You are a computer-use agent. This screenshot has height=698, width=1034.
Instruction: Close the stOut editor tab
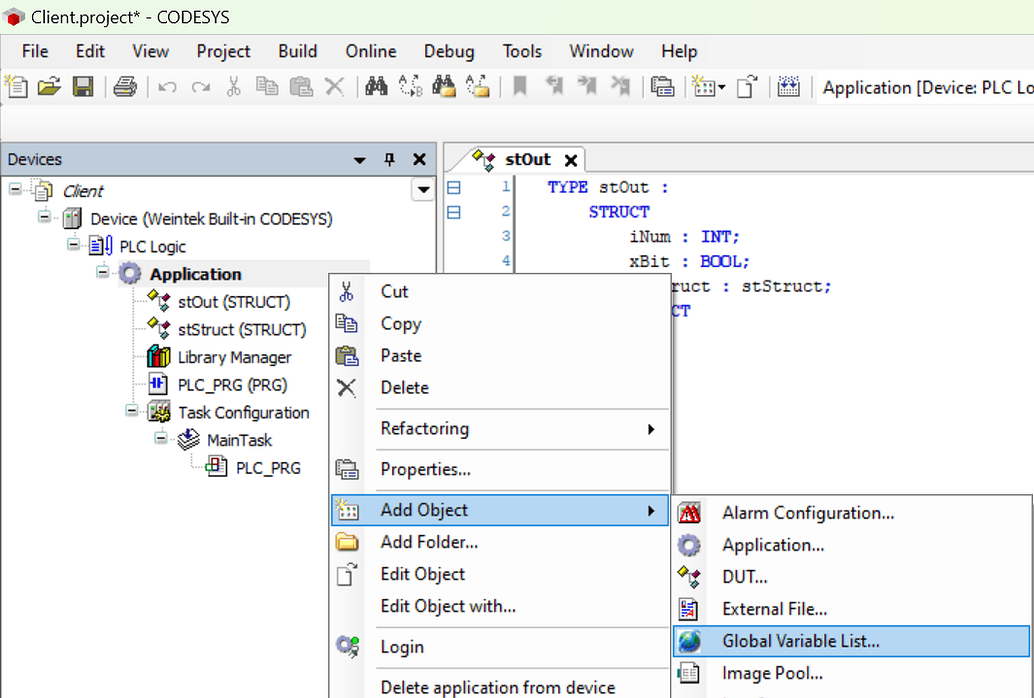[x=570, y=158]
